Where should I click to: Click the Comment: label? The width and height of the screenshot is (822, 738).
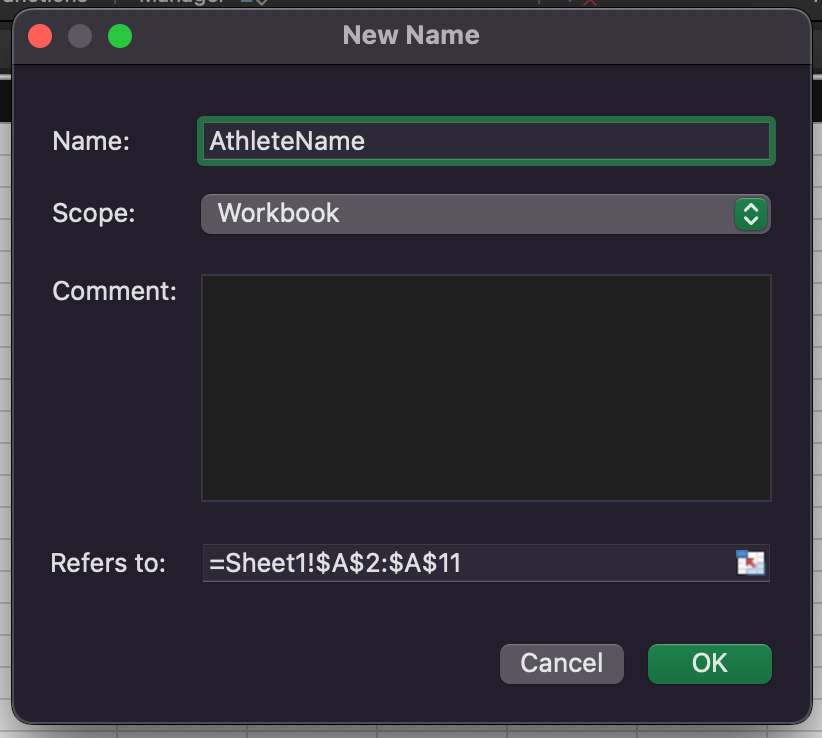pyautogui.click(x=114, y=291)
